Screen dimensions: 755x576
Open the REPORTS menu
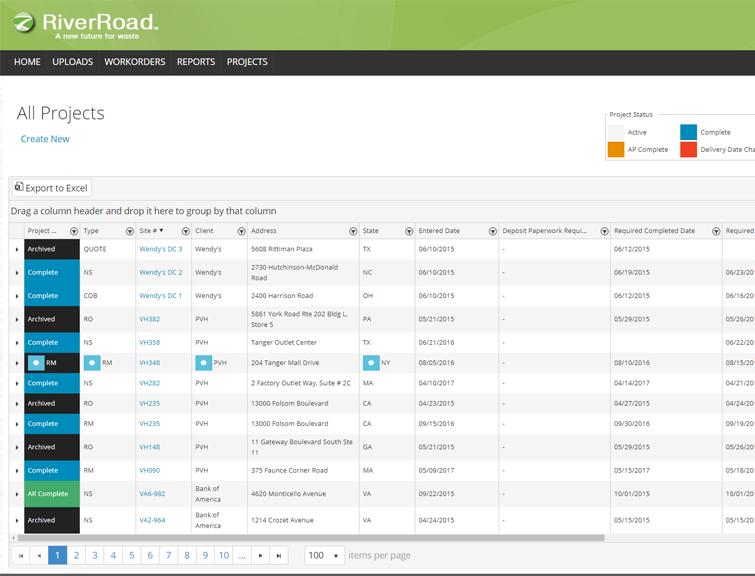196,62
